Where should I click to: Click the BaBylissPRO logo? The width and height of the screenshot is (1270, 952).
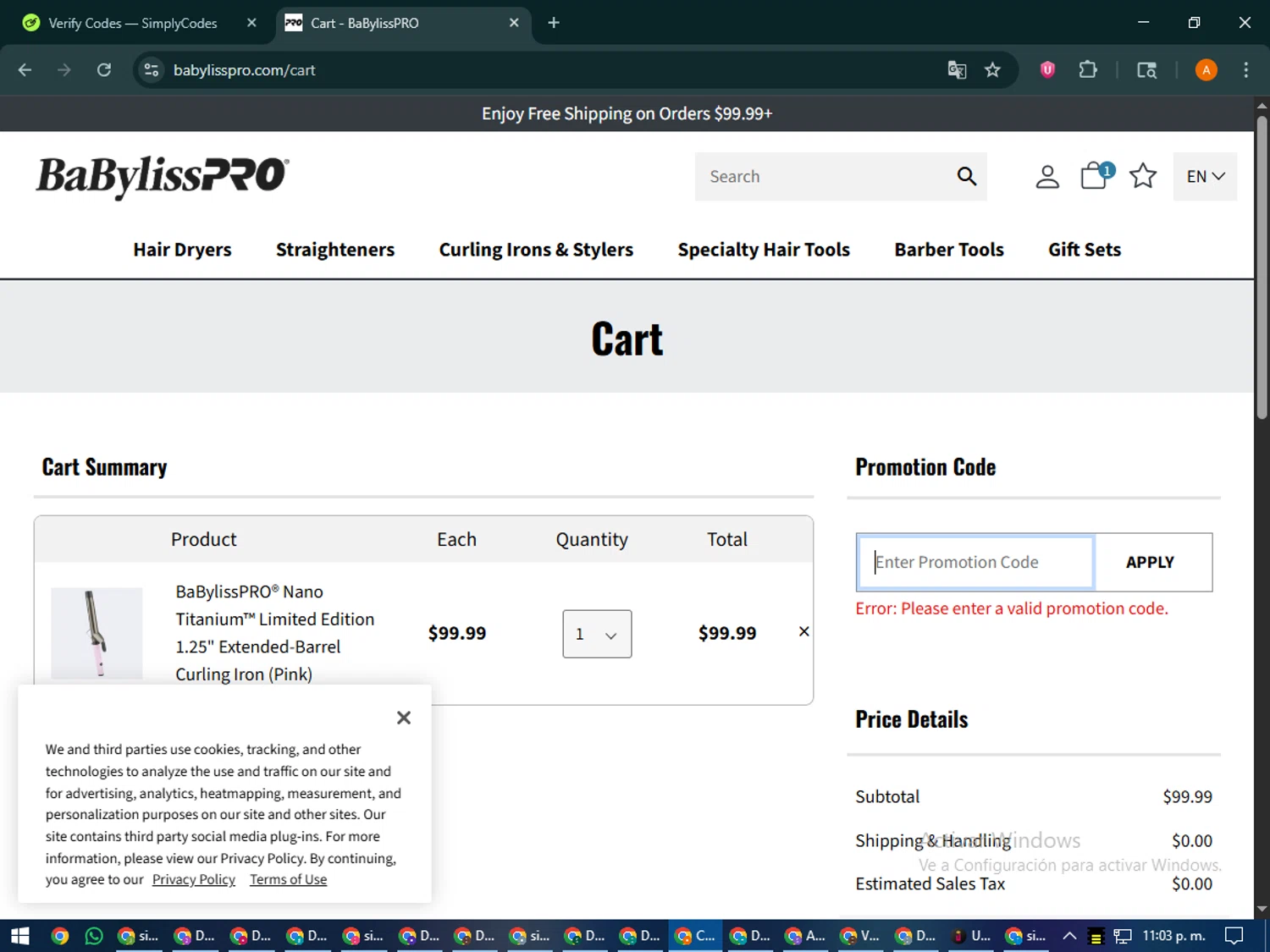click(162, 176)
